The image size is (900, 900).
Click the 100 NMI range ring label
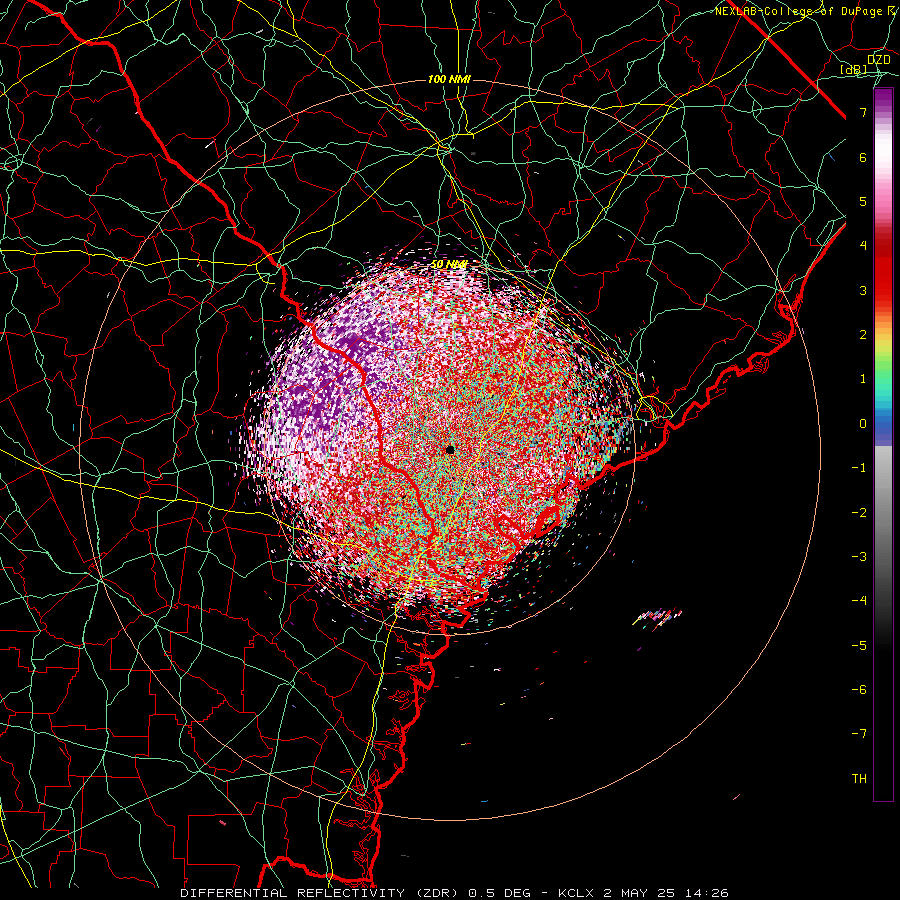click(x=449, y=79)
